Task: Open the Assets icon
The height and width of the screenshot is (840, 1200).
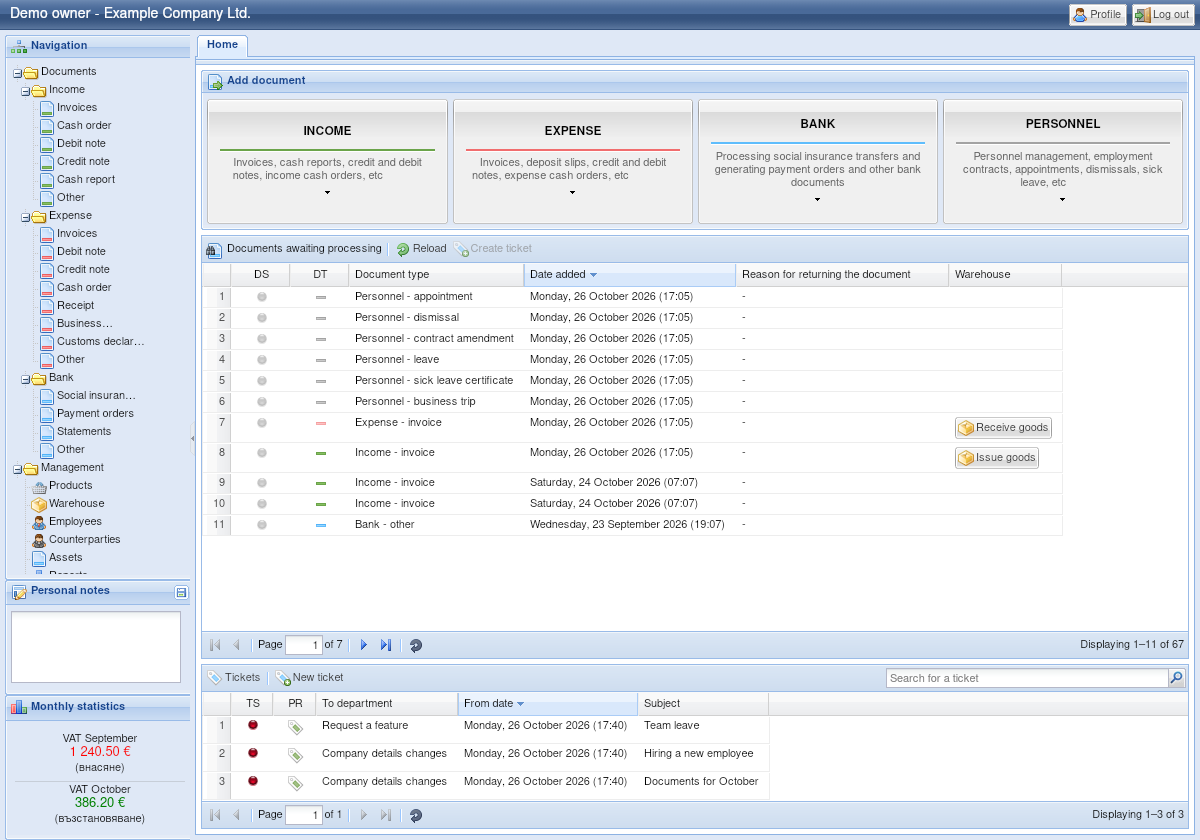Action: [39, 558]
